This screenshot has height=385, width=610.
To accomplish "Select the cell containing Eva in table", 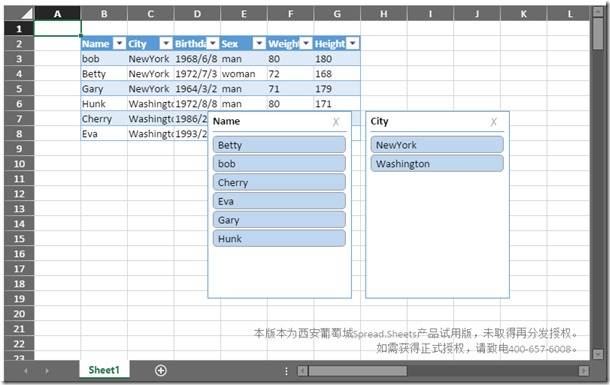I will [104, 134].
